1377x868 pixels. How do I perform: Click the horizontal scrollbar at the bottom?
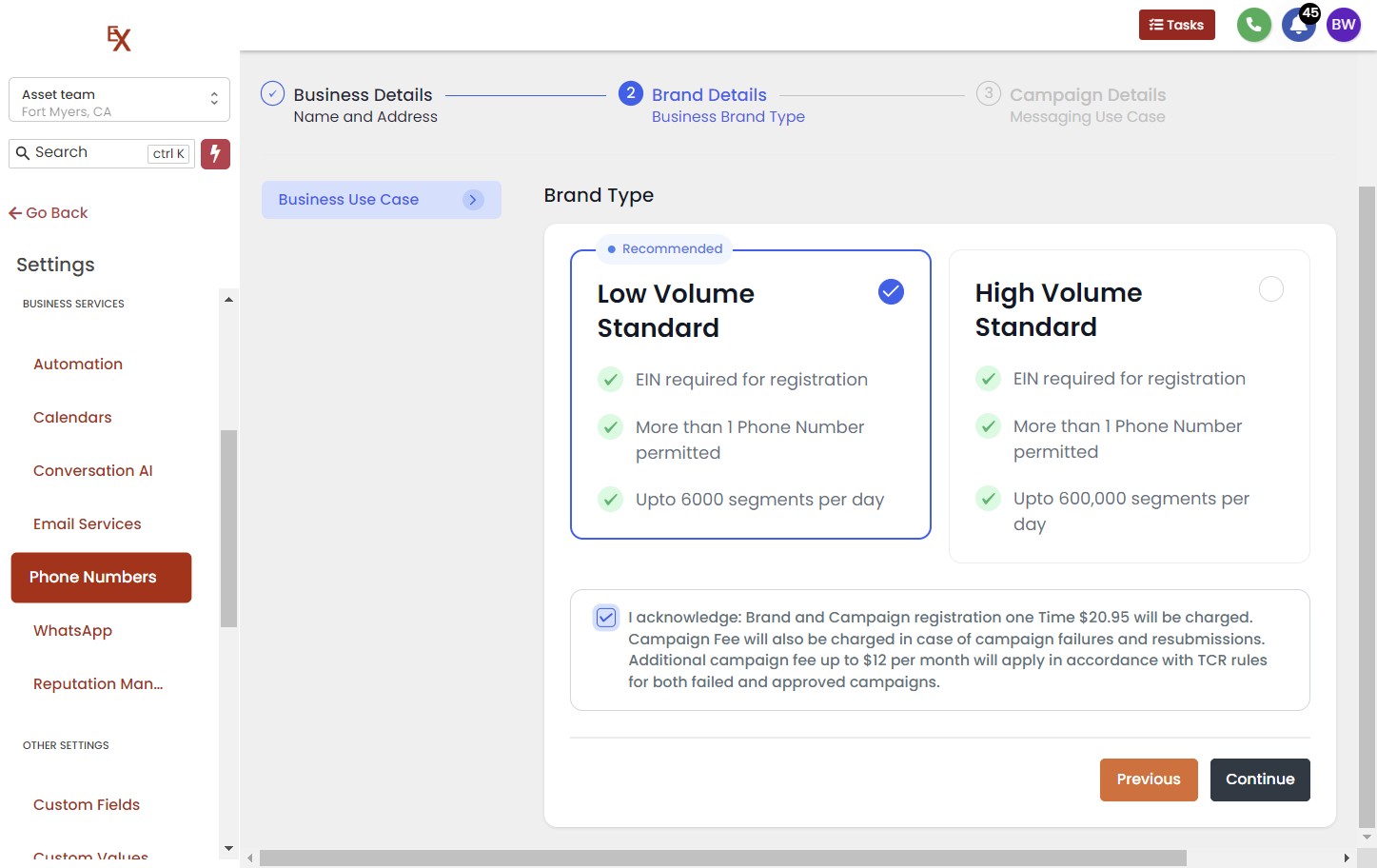coord(722,858)
